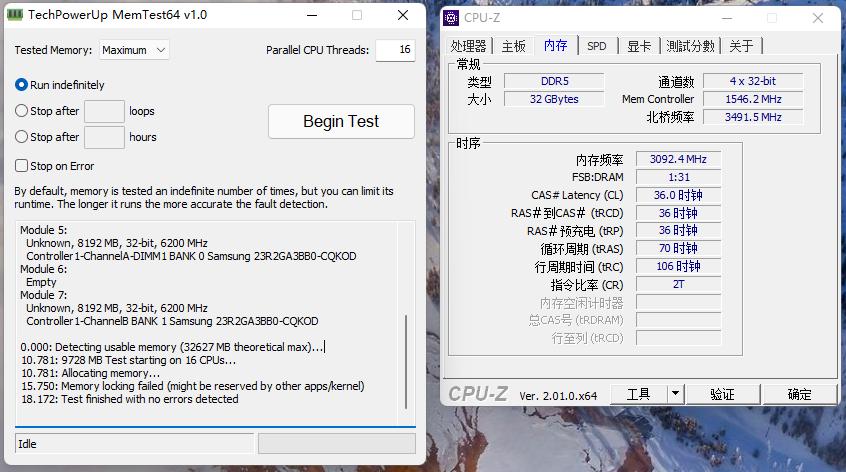Click the MemTest64 progress bar
846x472 pixels.
(x=337, y=444)
